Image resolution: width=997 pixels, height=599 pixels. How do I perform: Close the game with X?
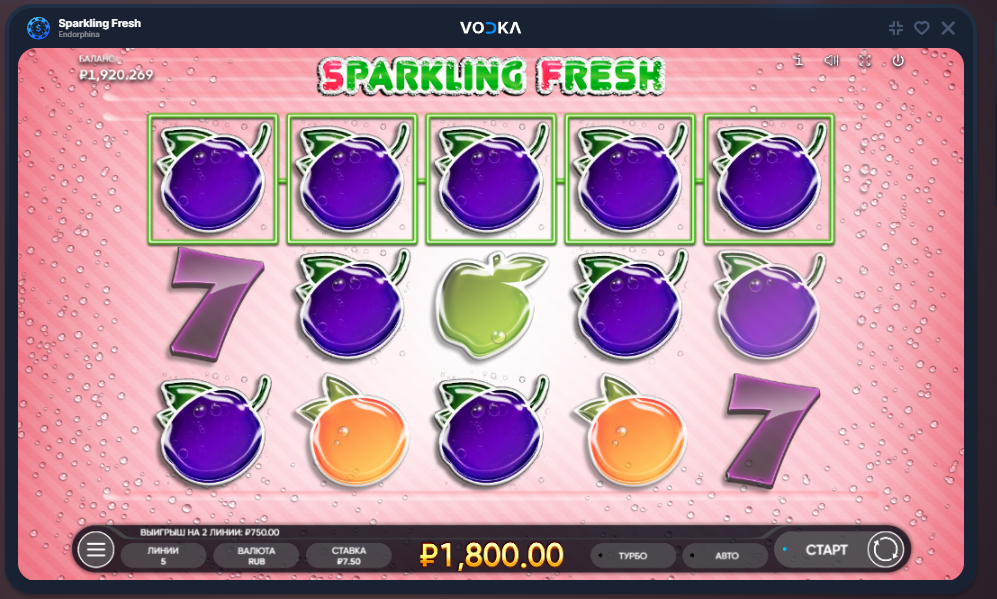(x=948, y=27)
